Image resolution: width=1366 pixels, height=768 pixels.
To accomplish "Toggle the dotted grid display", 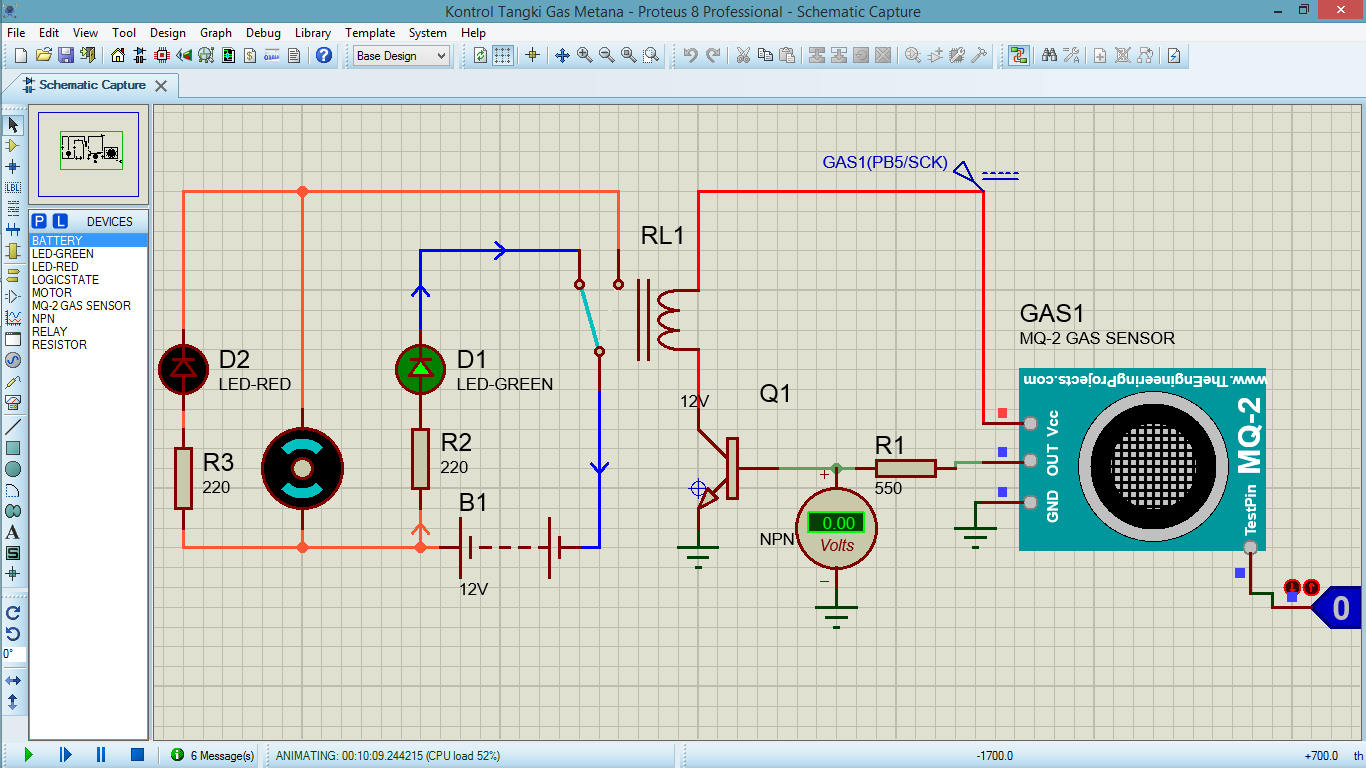I will pyautogui.click(x=502, y=56).
